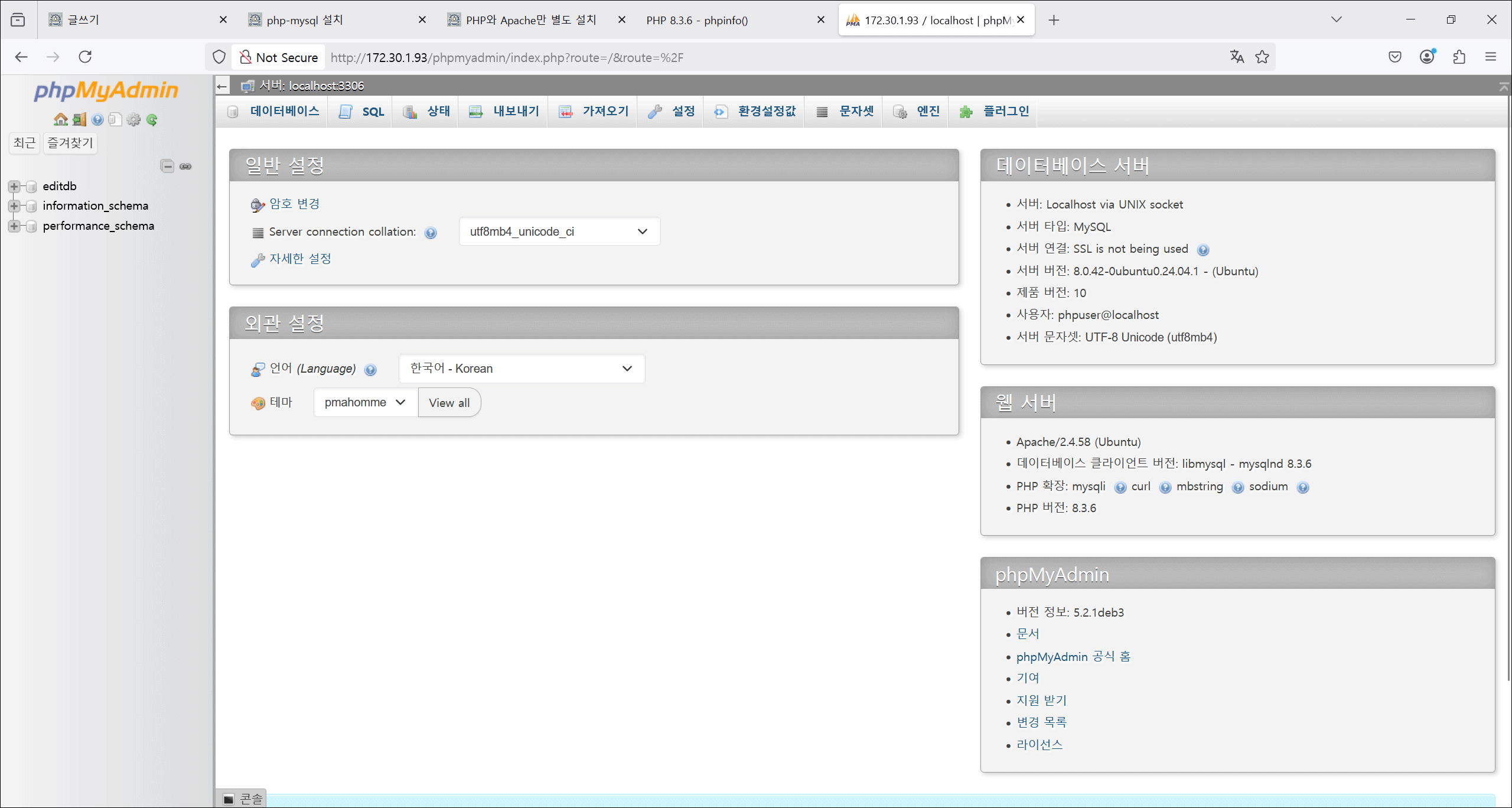
Task: Open the pmahomme theme dropdown
Action: (x=365, y=402)
